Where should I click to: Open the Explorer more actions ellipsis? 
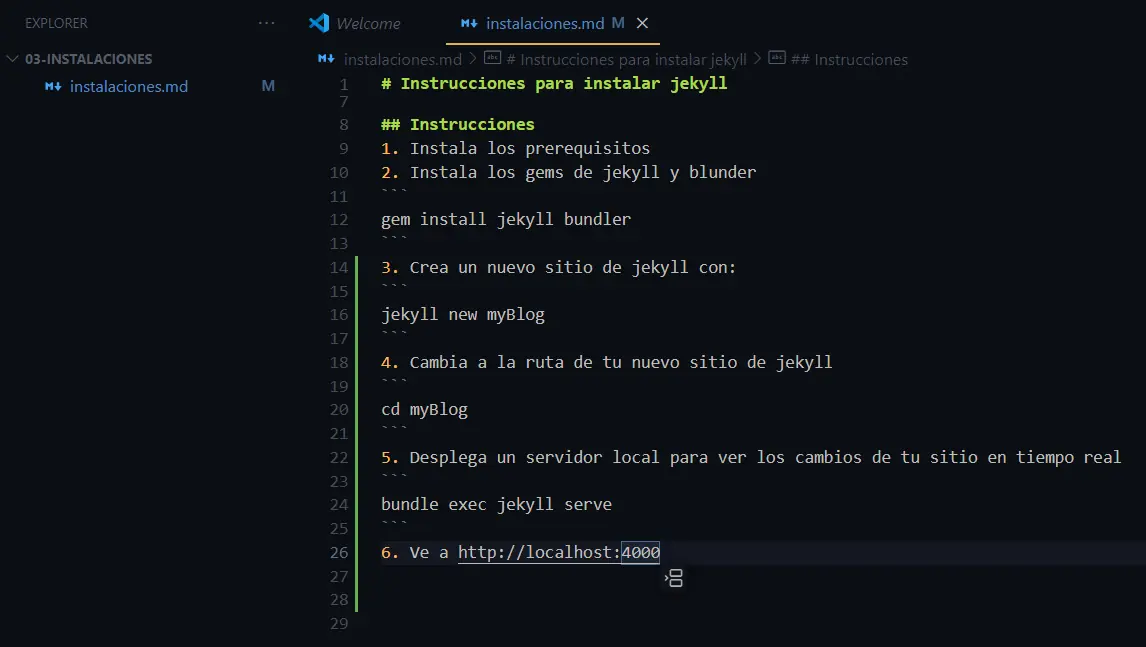point(267,23)
